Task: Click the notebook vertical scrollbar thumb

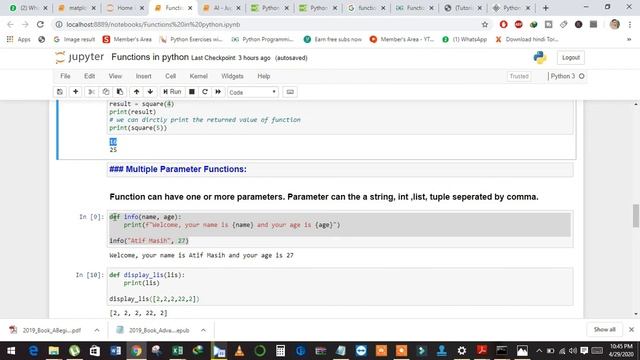Action: [636, 216]
